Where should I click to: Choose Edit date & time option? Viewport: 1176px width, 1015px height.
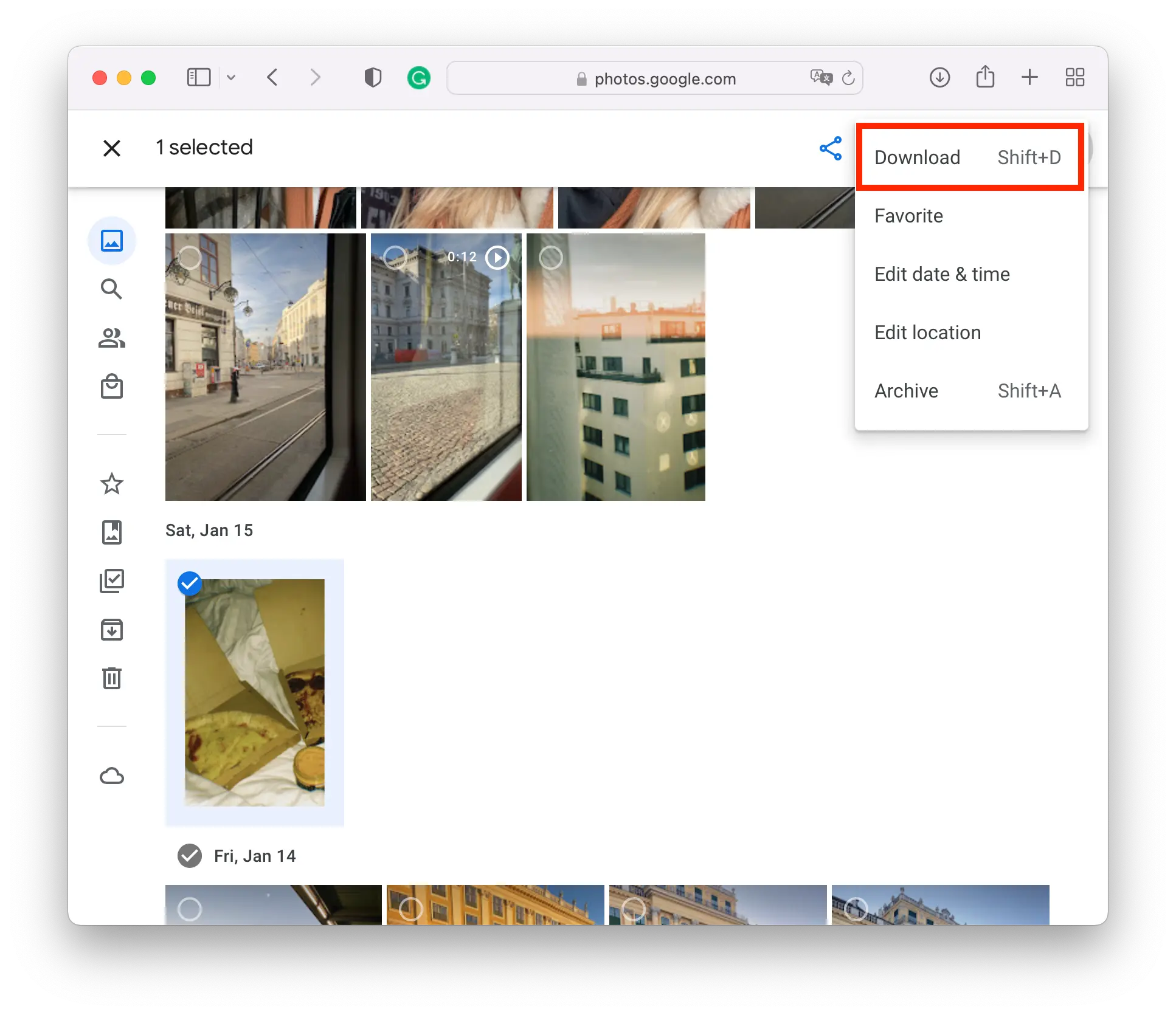942,274
